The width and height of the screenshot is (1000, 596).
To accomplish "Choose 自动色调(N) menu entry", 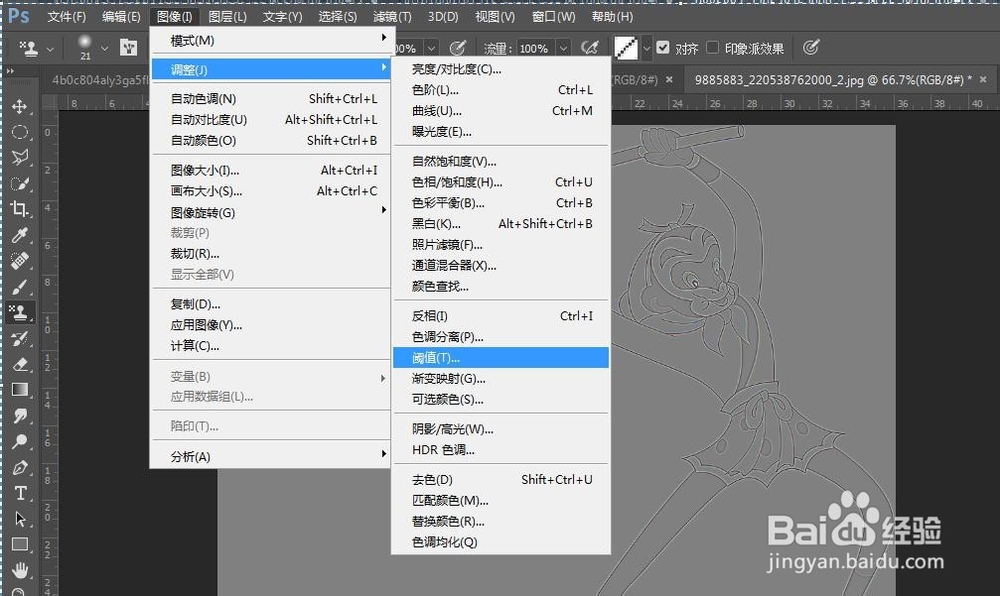I will tap(270, 99).
